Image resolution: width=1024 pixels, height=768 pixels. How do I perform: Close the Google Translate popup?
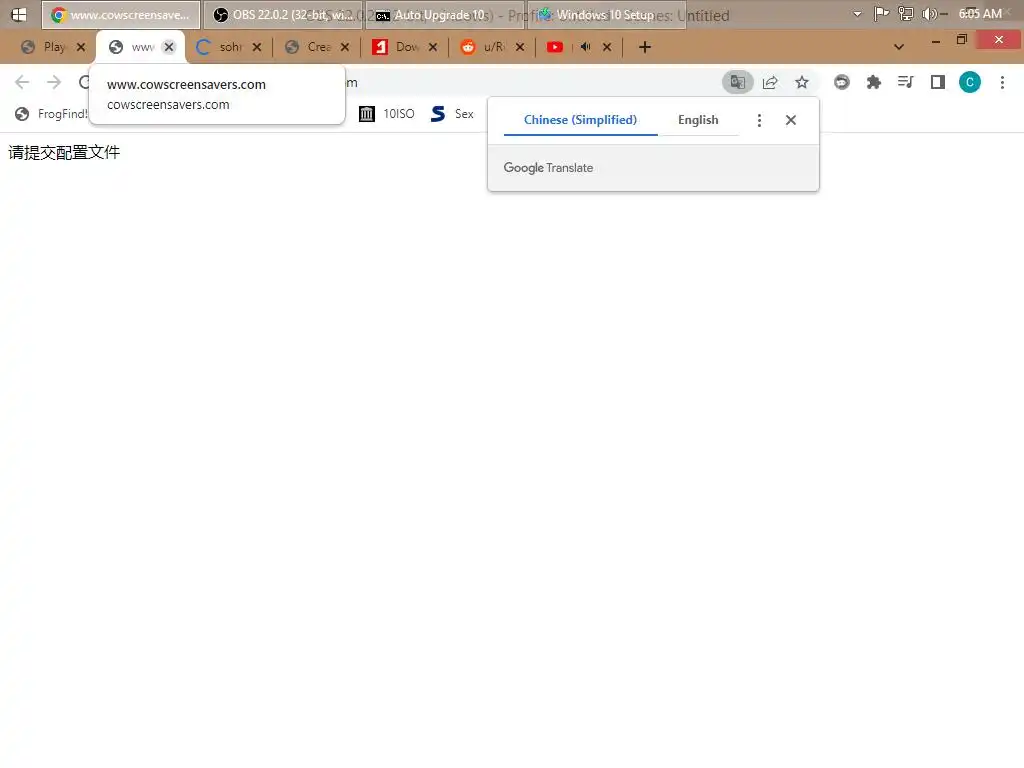(x=791, y=120)
